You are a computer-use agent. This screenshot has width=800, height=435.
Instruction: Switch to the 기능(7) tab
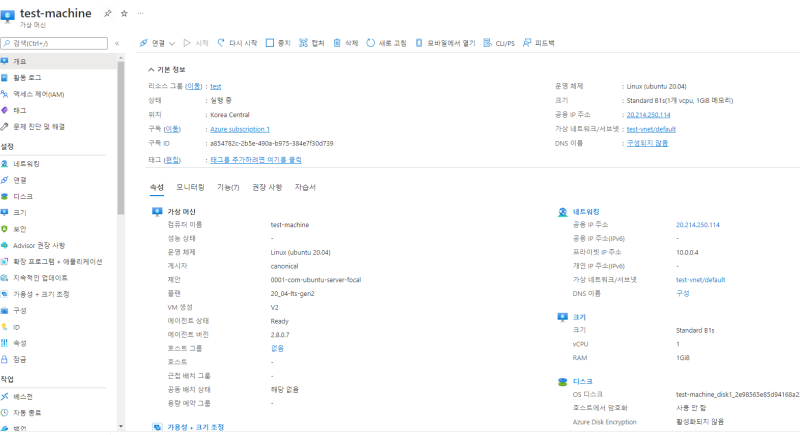(x=228, y=188)
